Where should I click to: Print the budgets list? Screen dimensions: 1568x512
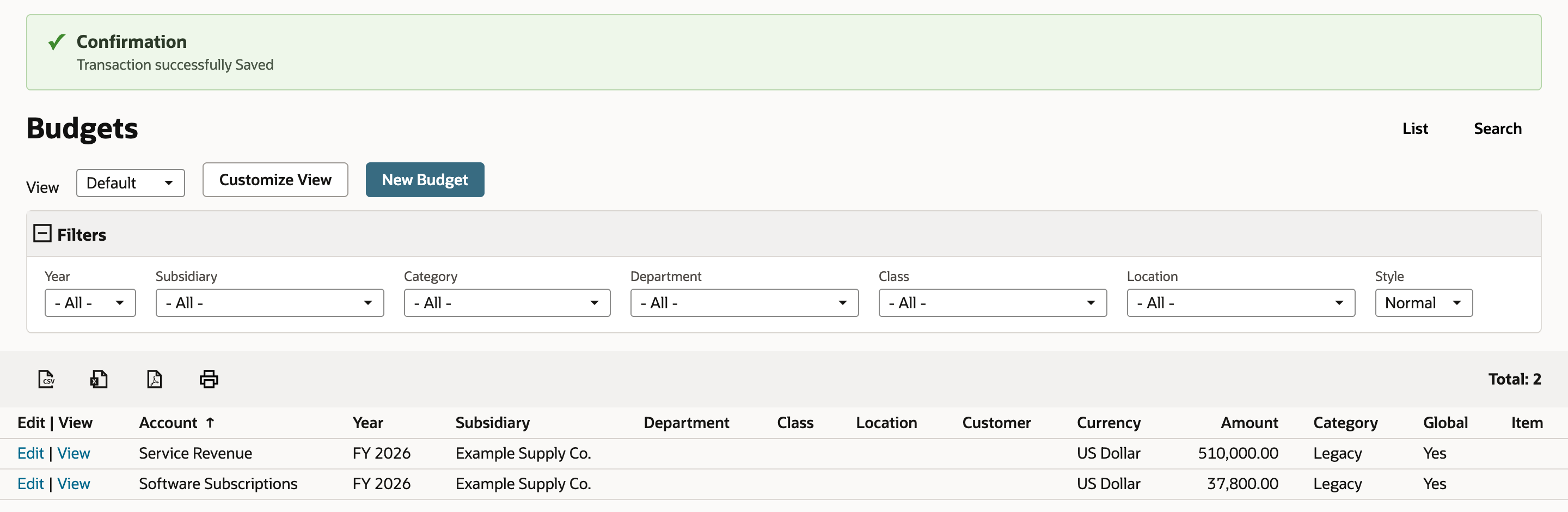[x=209, y=379]
